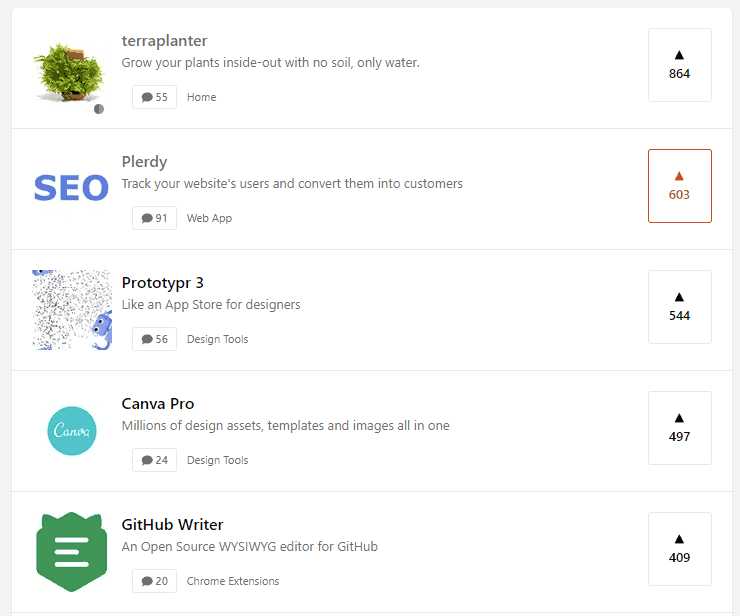The width and height of the screenshot is (740, 616).
Task: Open the Chrome Extensions topic tag
Action: [233, 581]
